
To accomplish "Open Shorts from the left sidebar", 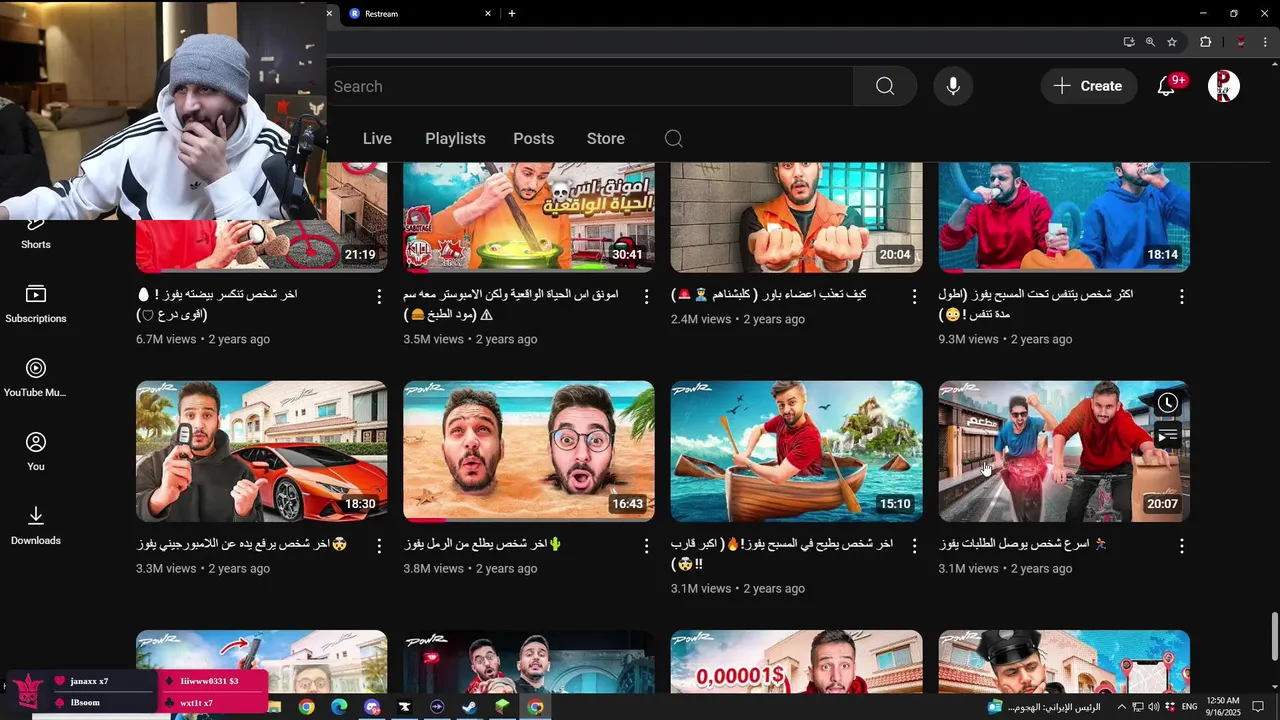I will pos(36,232).
